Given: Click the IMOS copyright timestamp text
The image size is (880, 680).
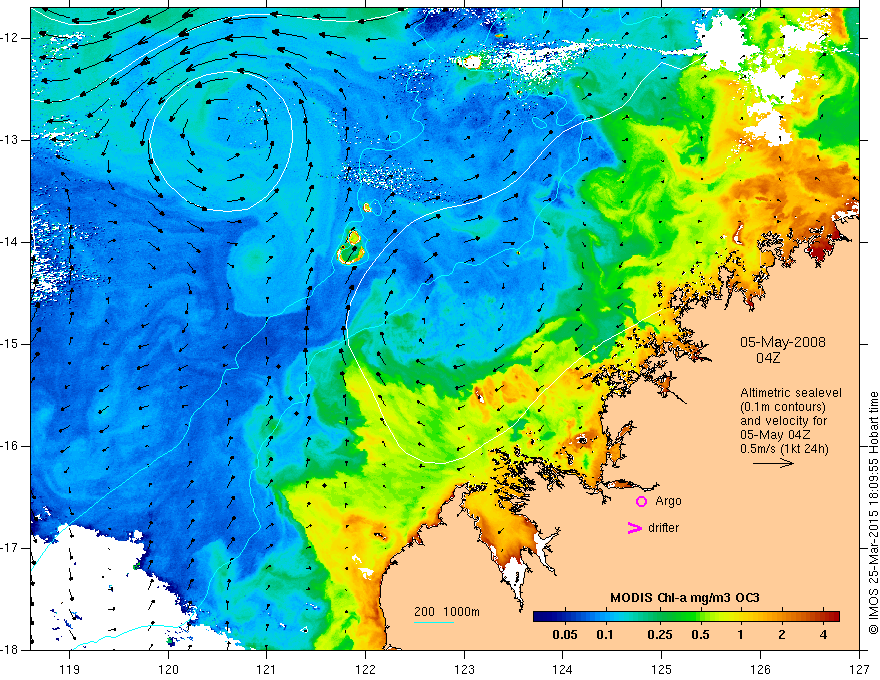Looking at the screenshot, I should click(x=873, y=513).
